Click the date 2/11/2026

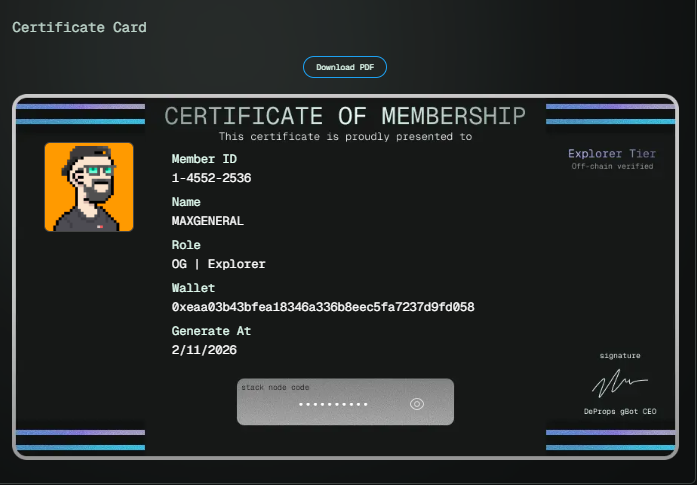click(x=204, y=350)
